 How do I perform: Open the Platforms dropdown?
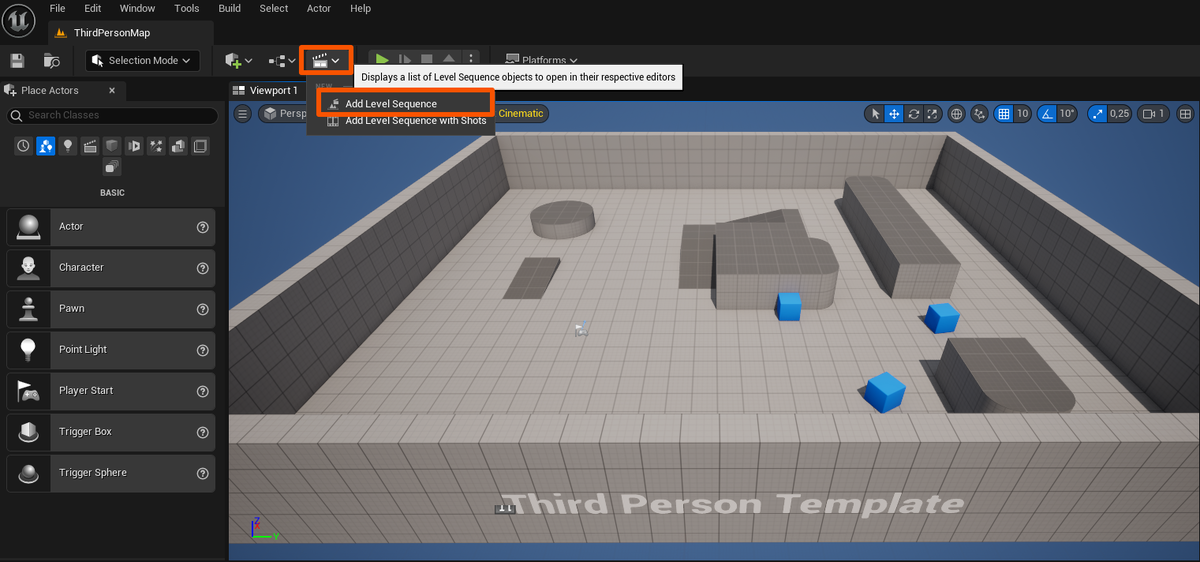[x=542, y=61]
